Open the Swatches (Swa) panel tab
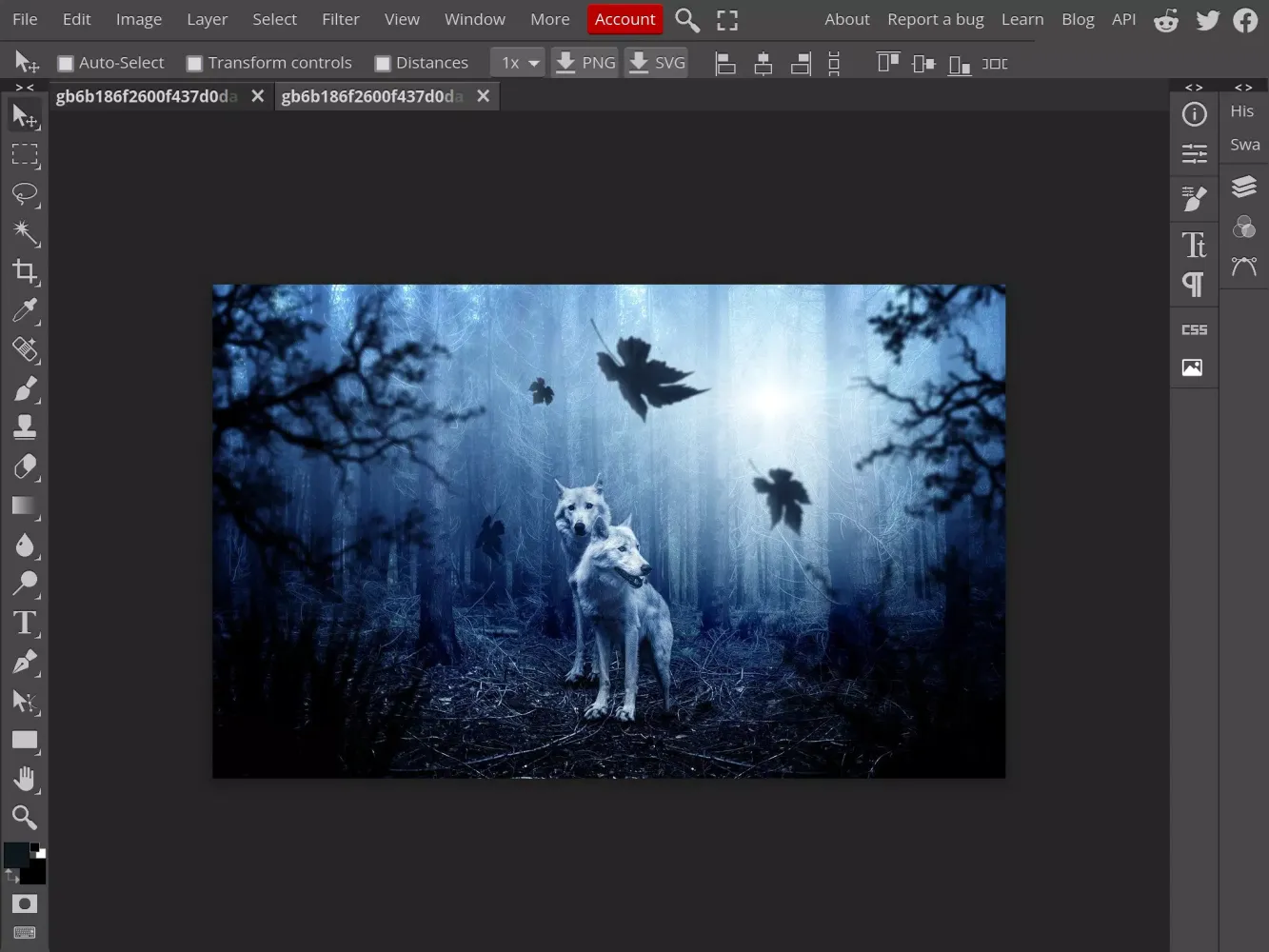The width and height of the screenshot is (1269, 952). [1243, 145]
